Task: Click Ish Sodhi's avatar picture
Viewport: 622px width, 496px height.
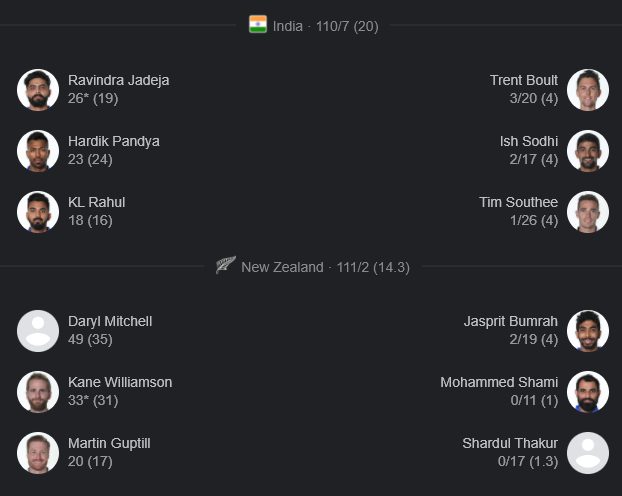Action: click(587, 151)
